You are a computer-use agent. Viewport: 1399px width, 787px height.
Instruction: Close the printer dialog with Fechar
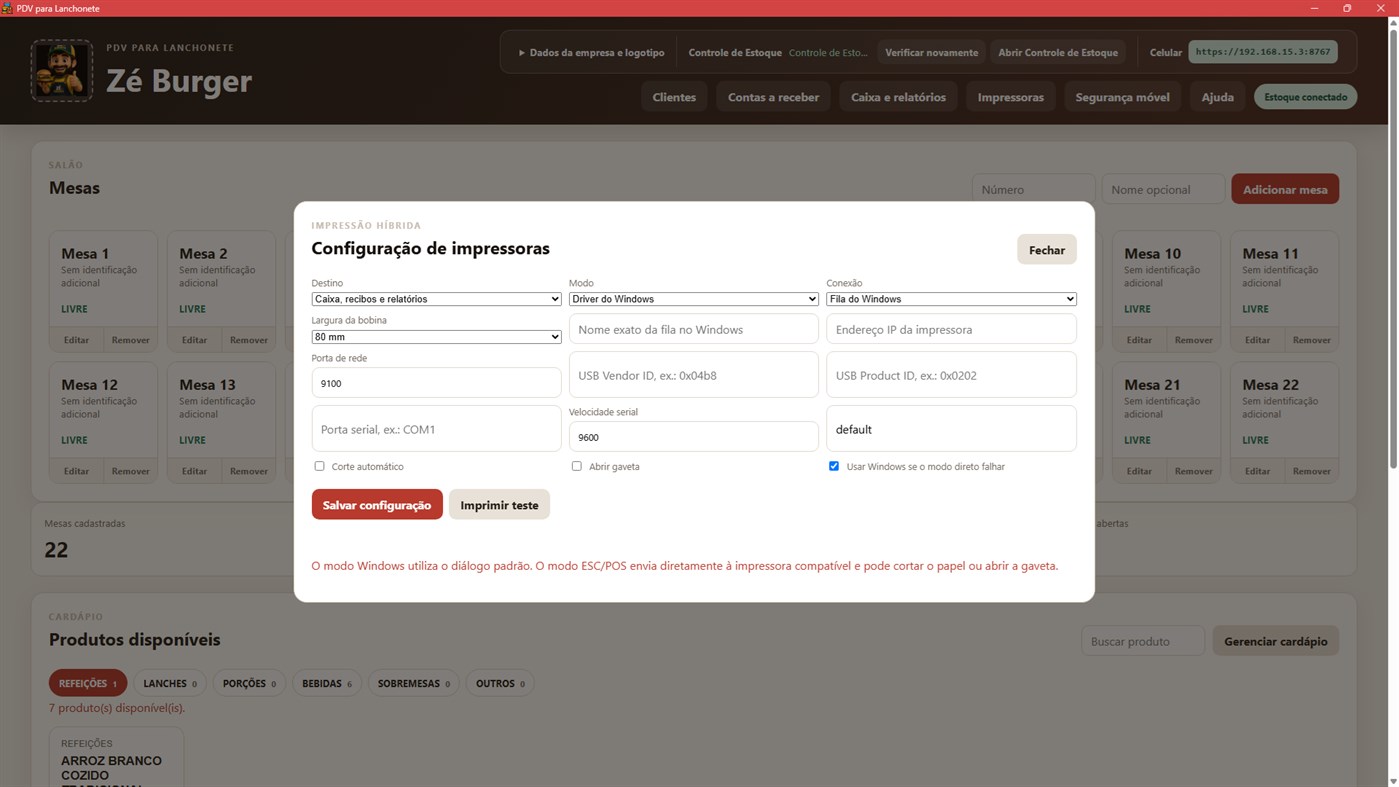(1047, 250)
